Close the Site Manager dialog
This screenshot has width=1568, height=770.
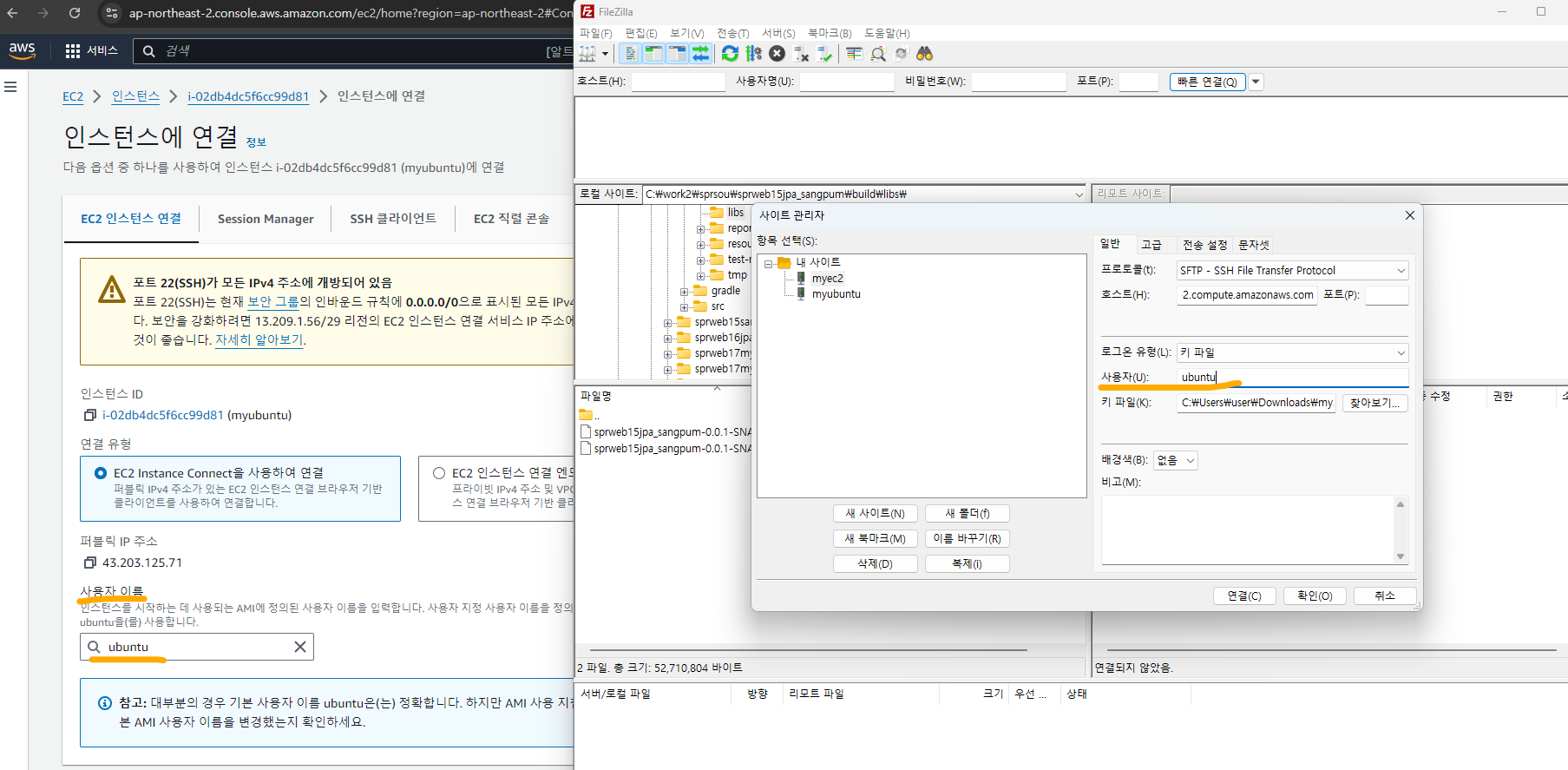[1410, 215]
